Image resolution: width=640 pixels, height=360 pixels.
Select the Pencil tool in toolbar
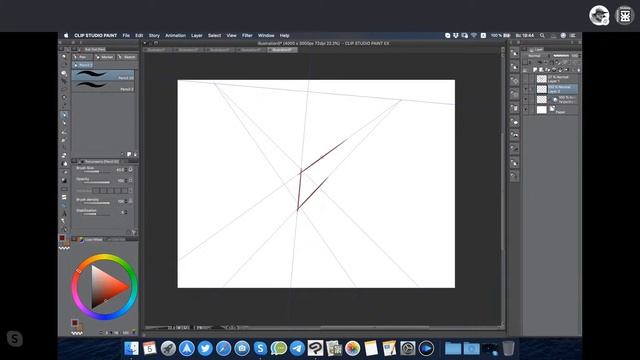pyautogui.click(x=64, y=123)
